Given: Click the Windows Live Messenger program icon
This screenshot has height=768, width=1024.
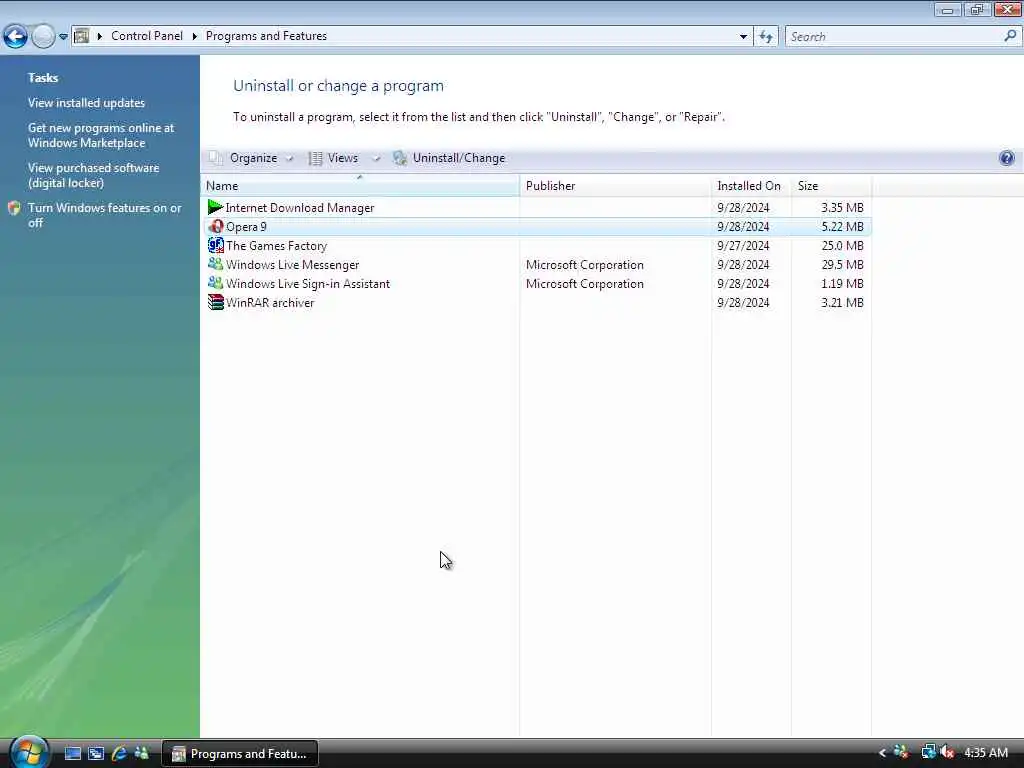Looking at the screenshot, I should click(216, 264).
